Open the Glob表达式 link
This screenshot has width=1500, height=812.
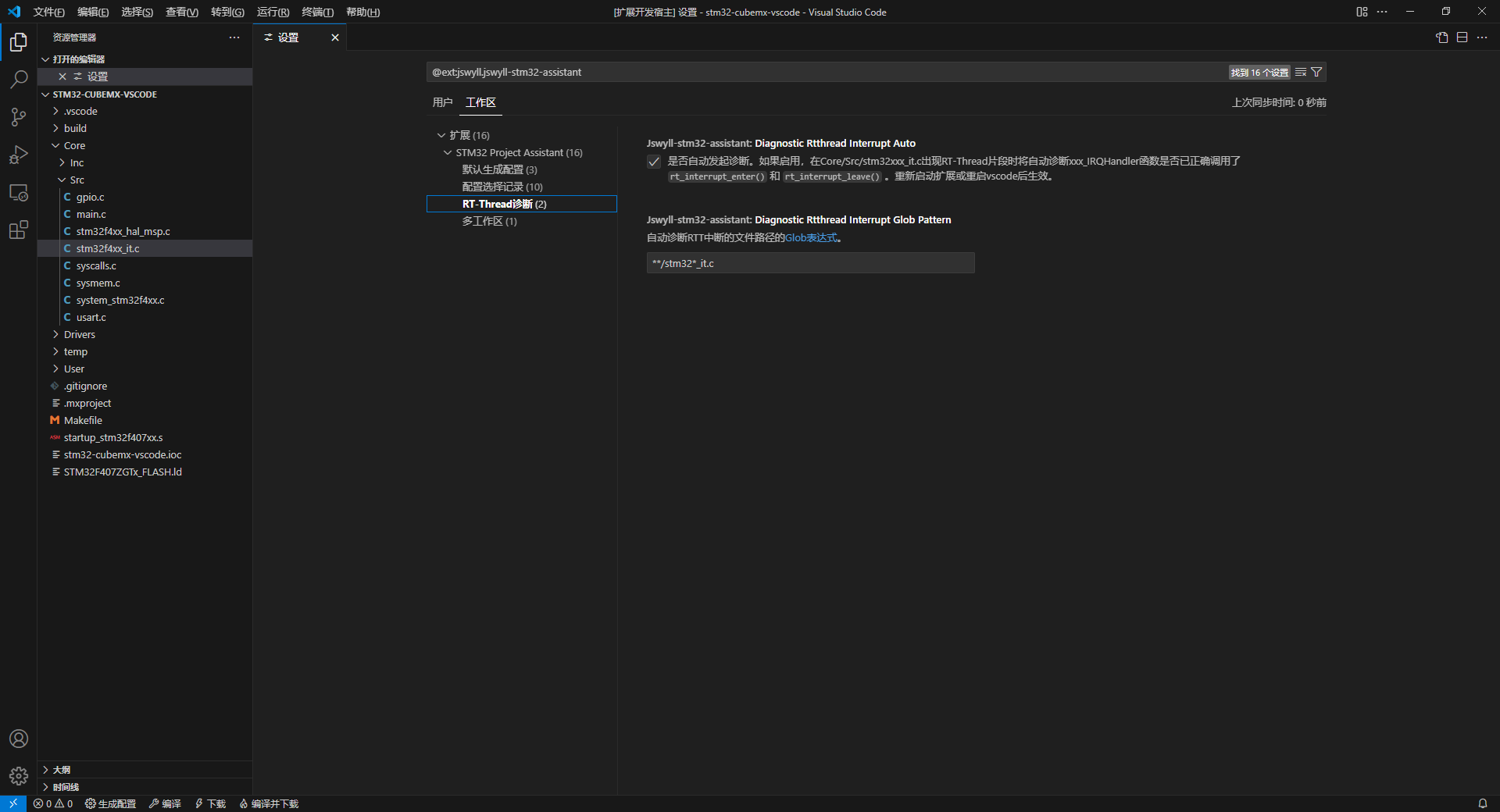tap(810, 237)
